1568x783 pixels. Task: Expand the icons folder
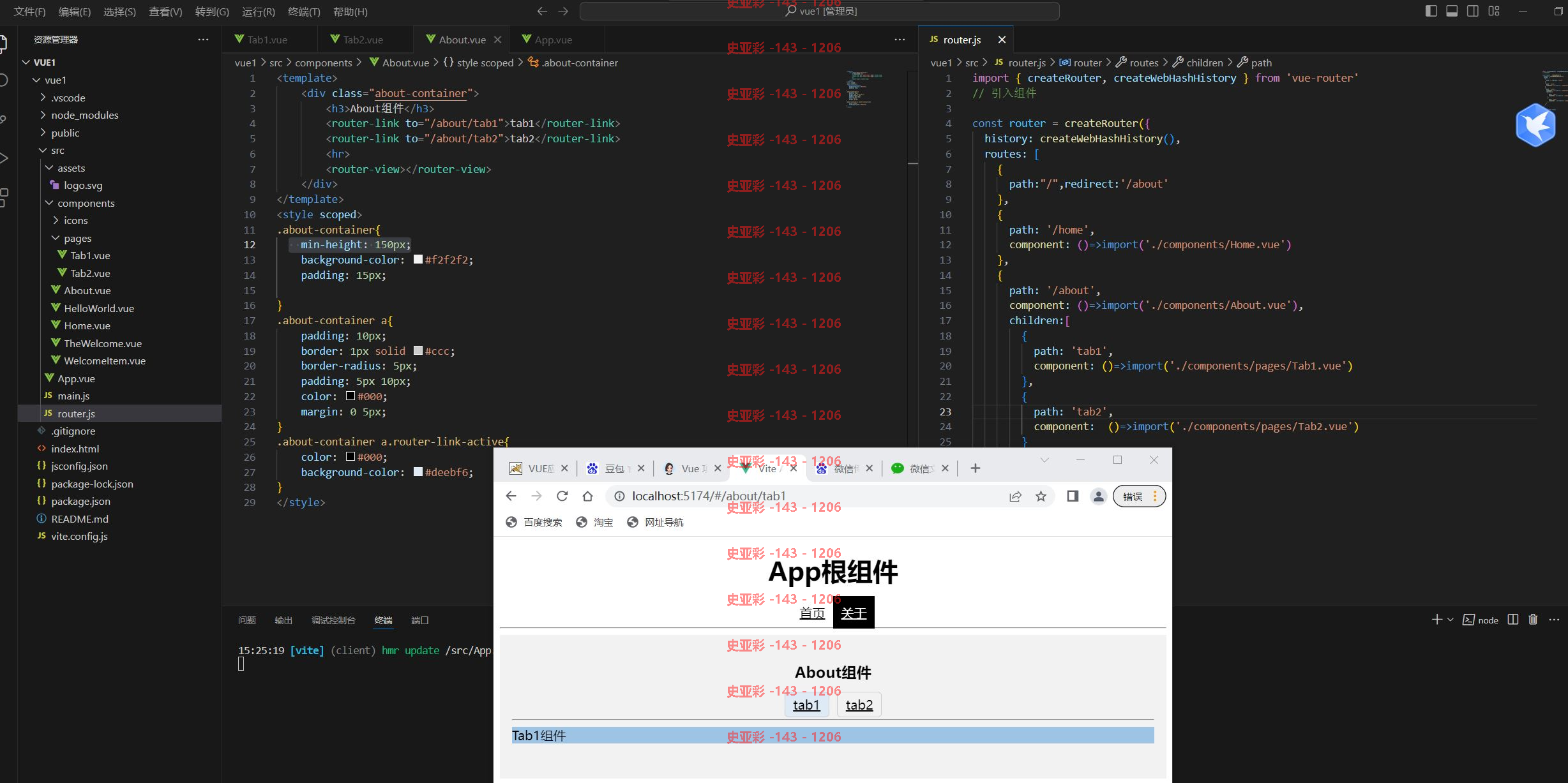pos(56,220)
